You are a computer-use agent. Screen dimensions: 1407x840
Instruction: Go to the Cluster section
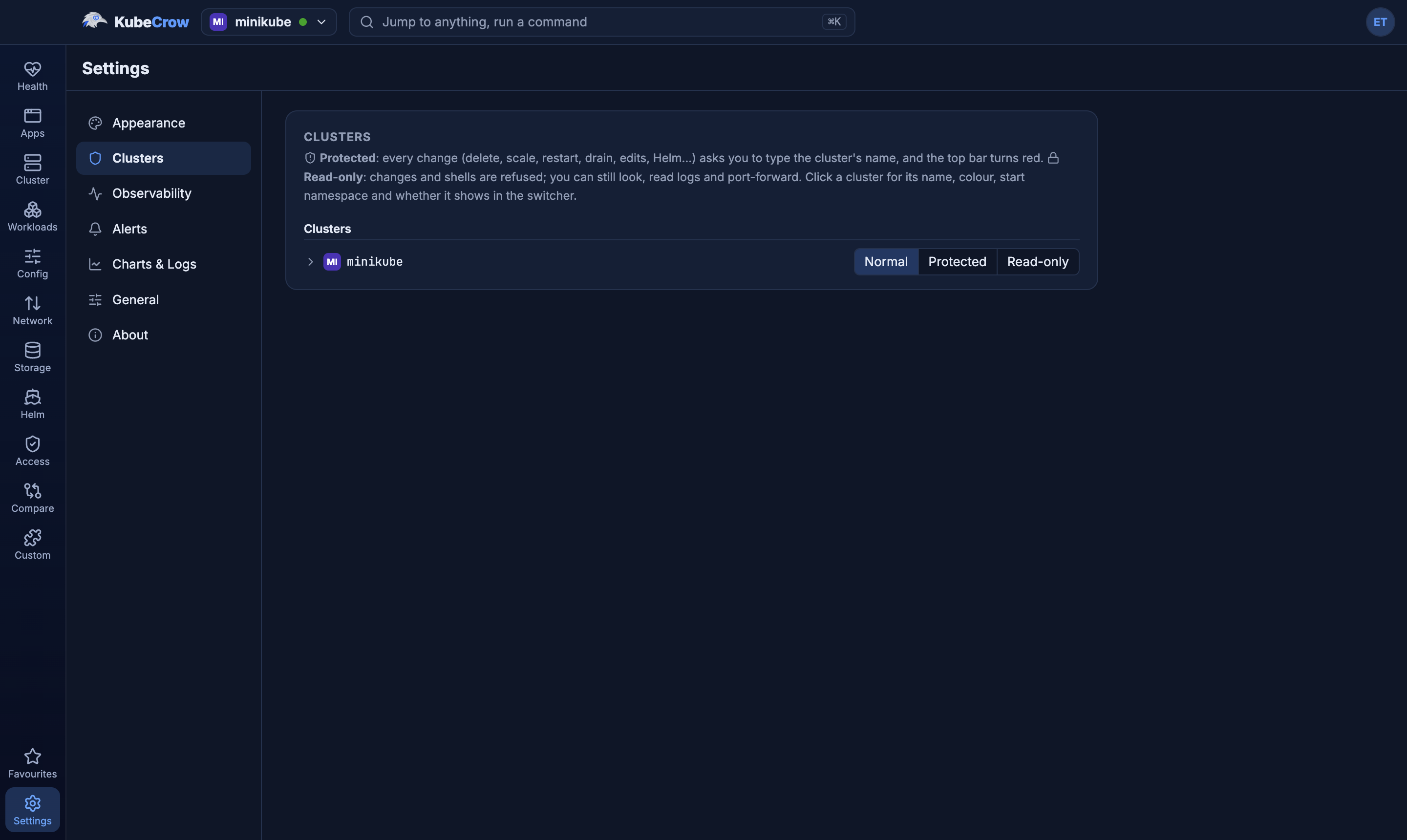(x=32, y=170)
